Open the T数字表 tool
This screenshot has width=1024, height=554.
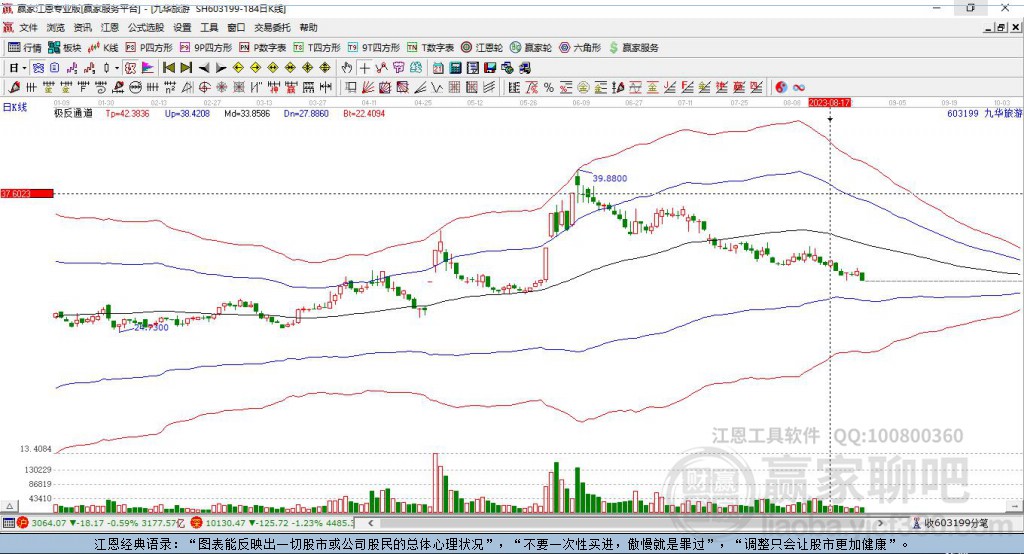pyautogui.click(x=430, y=48)
